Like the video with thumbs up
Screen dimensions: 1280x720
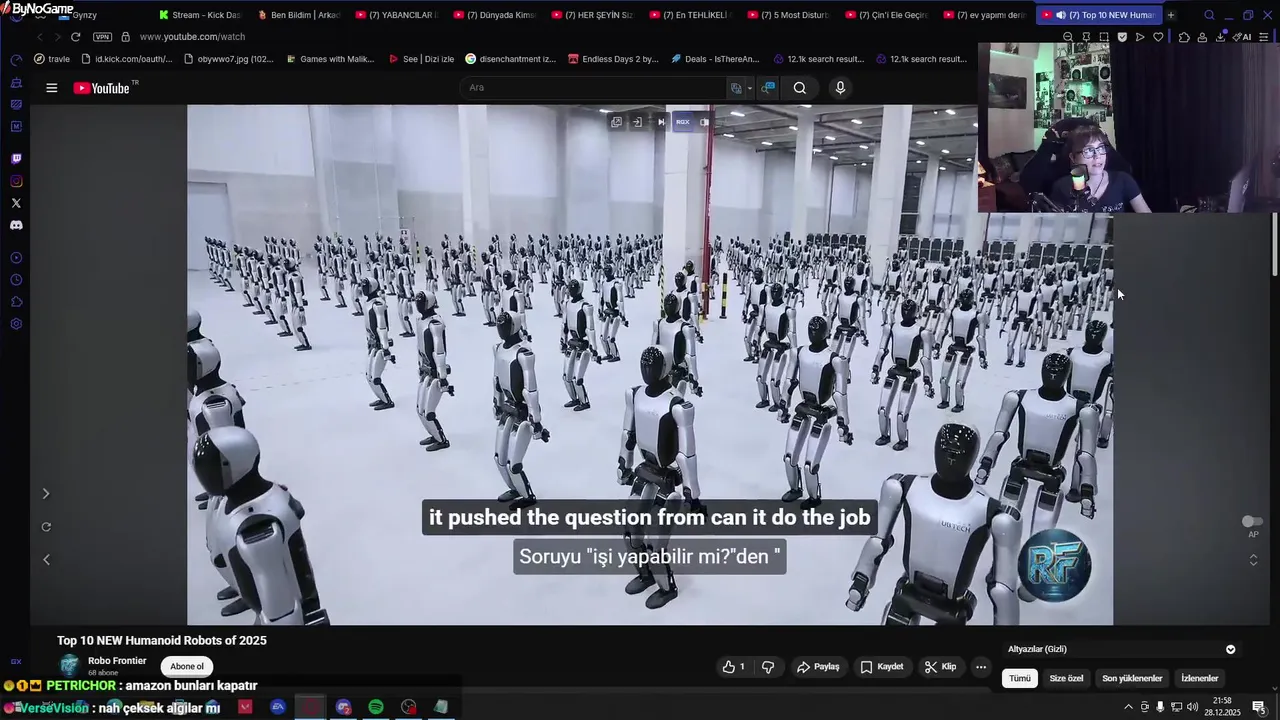734,667
